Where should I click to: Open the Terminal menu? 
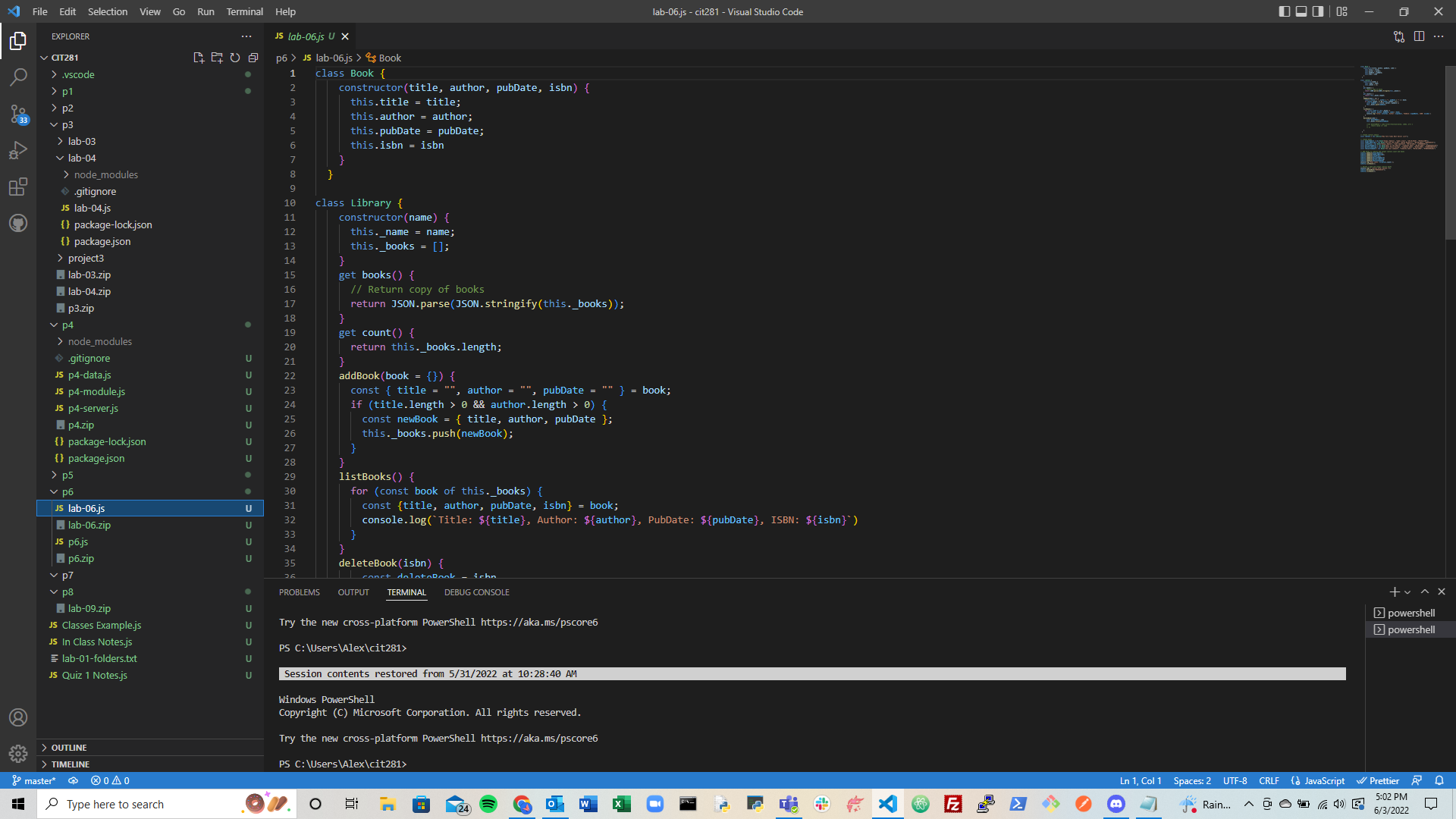point(244,11)
